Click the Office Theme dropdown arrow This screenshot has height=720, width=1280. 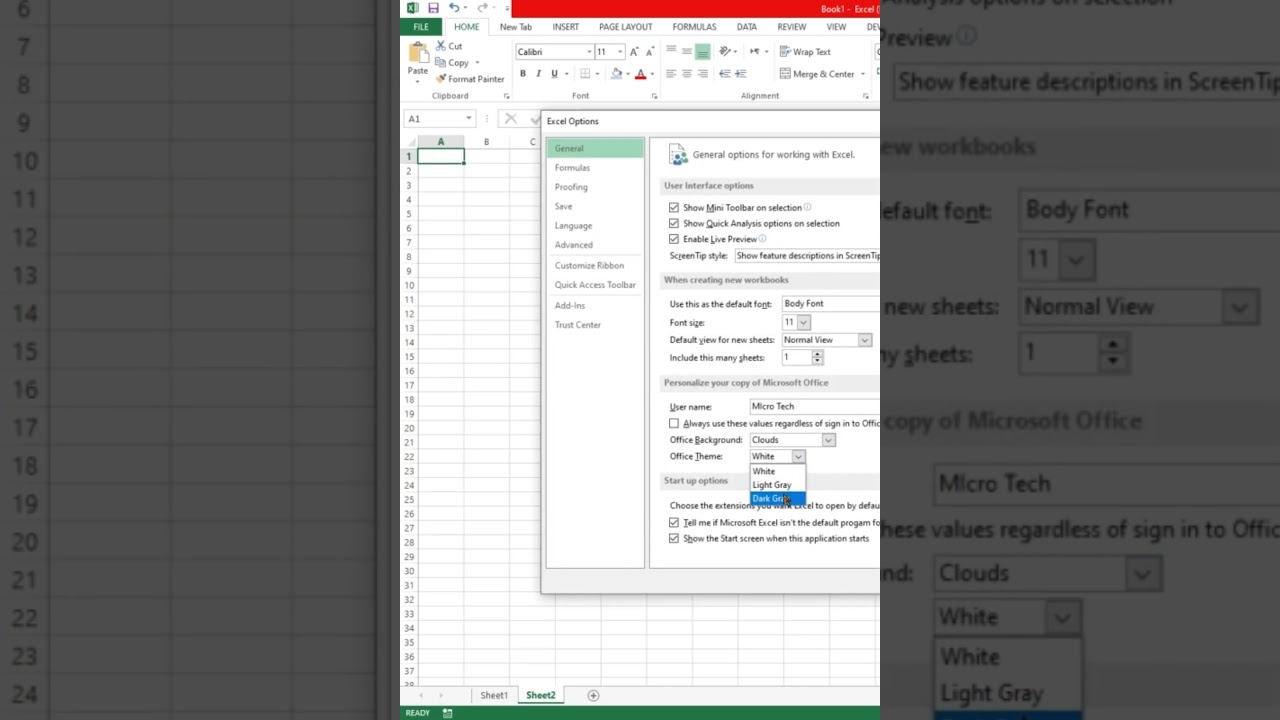click(798, 456)
